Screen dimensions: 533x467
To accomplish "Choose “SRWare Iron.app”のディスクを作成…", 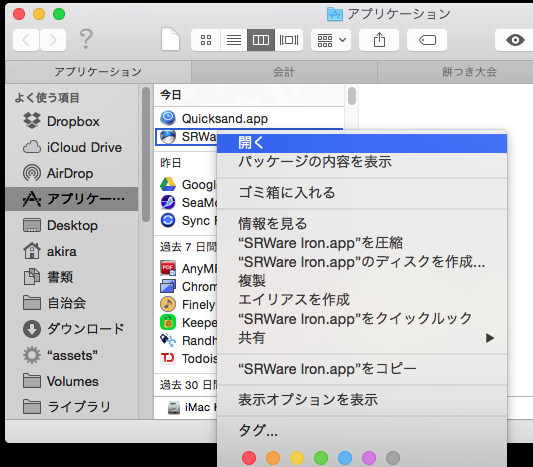I will point(362,262).
